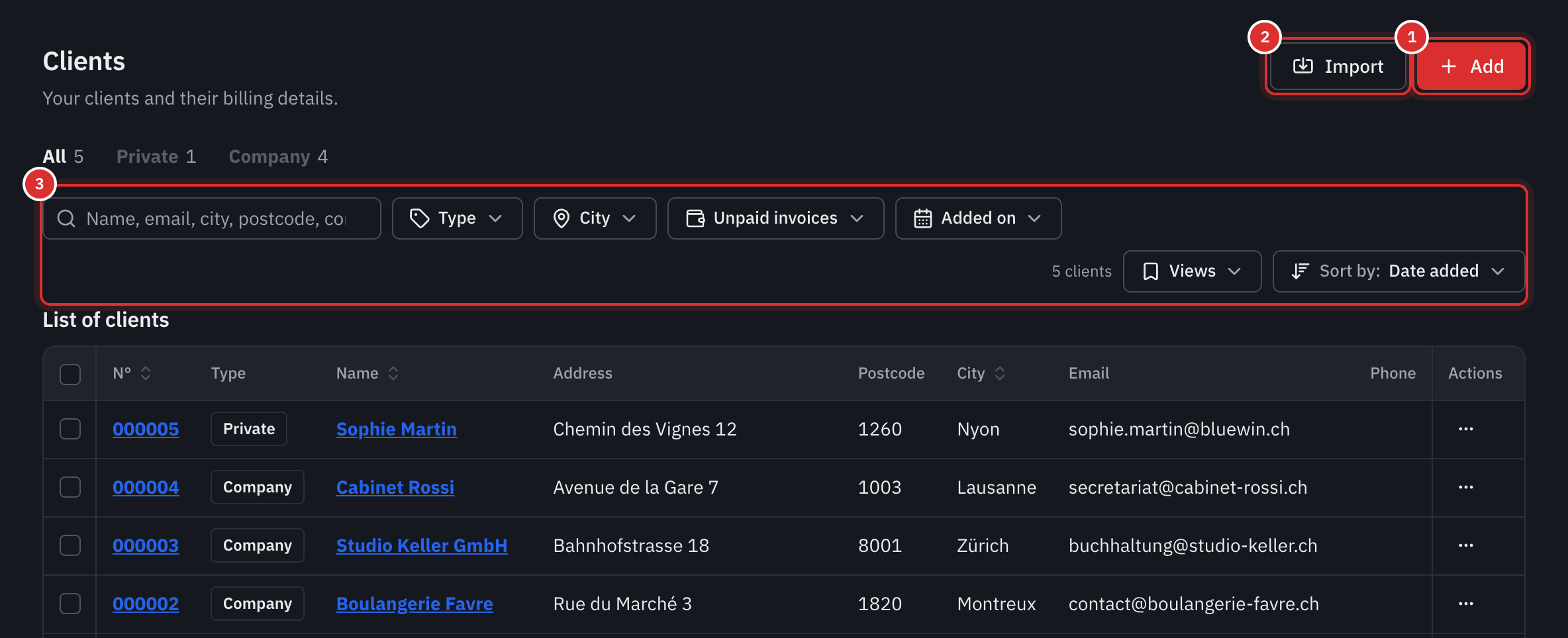Open the Sophie Martin client link
This screenshot has height=638, width=1568.
[x=397, y=429]
